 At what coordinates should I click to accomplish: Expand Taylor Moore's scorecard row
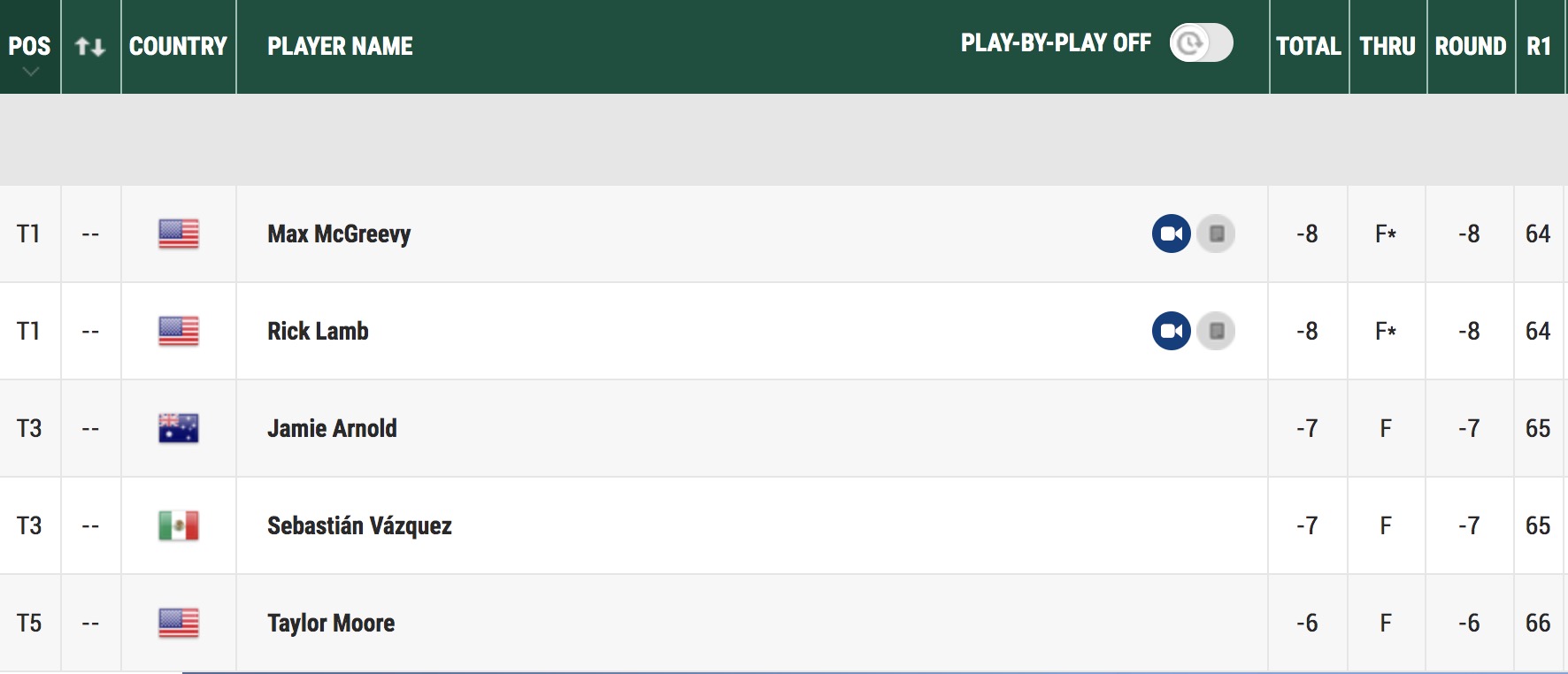[x=783, y=623]
